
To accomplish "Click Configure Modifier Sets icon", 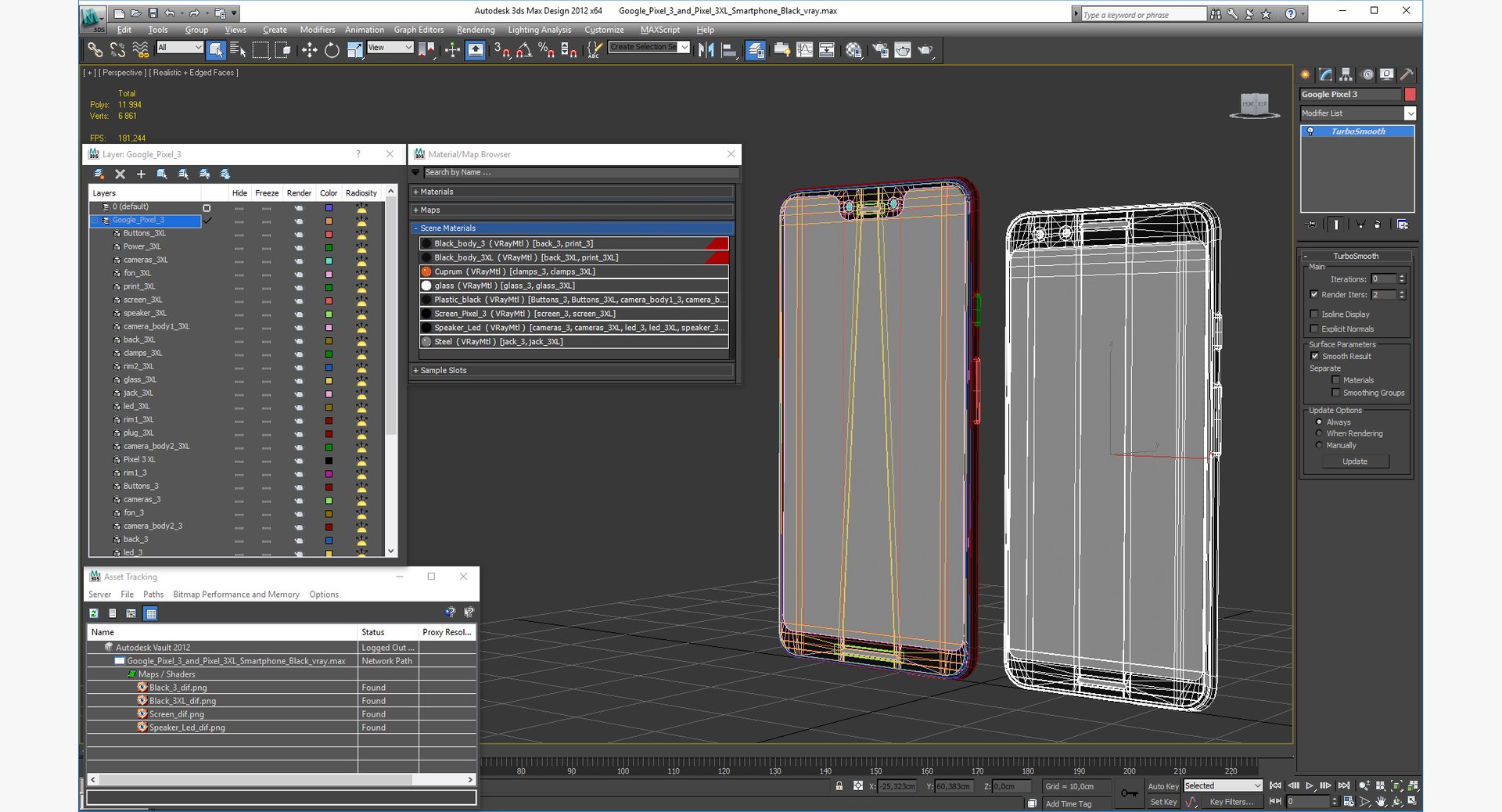I will [1403, 225].
